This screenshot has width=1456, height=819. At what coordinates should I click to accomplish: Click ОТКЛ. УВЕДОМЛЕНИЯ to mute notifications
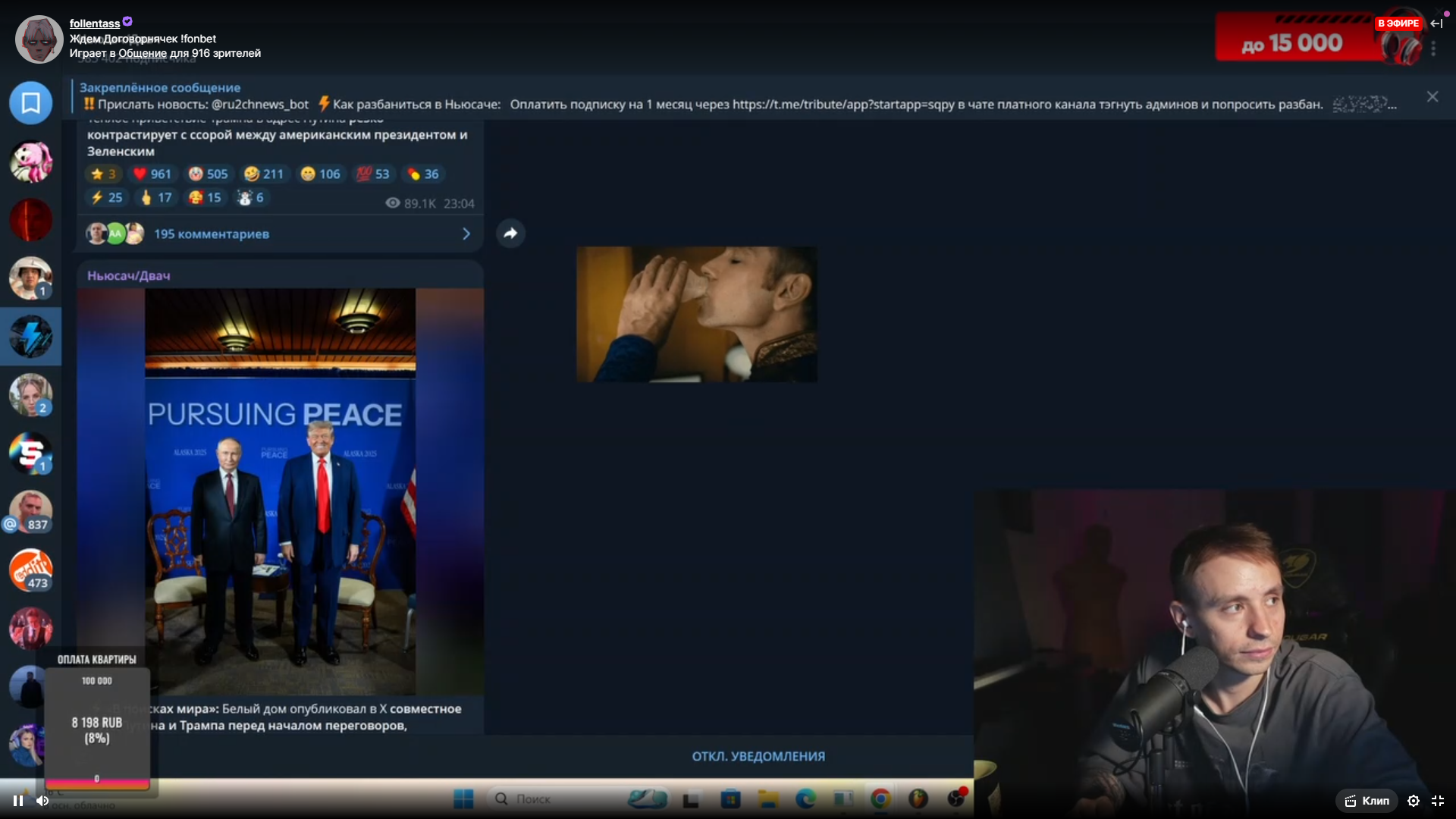coord(758,756)
